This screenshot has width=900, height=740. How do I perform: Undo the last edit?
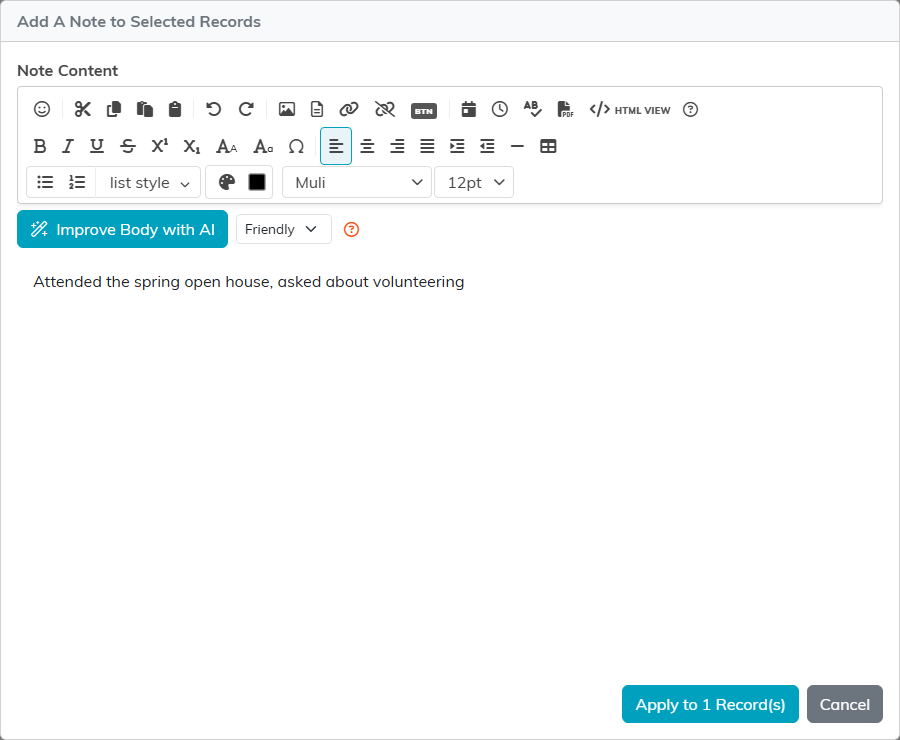pyautogui.click(x=214, y=109)
